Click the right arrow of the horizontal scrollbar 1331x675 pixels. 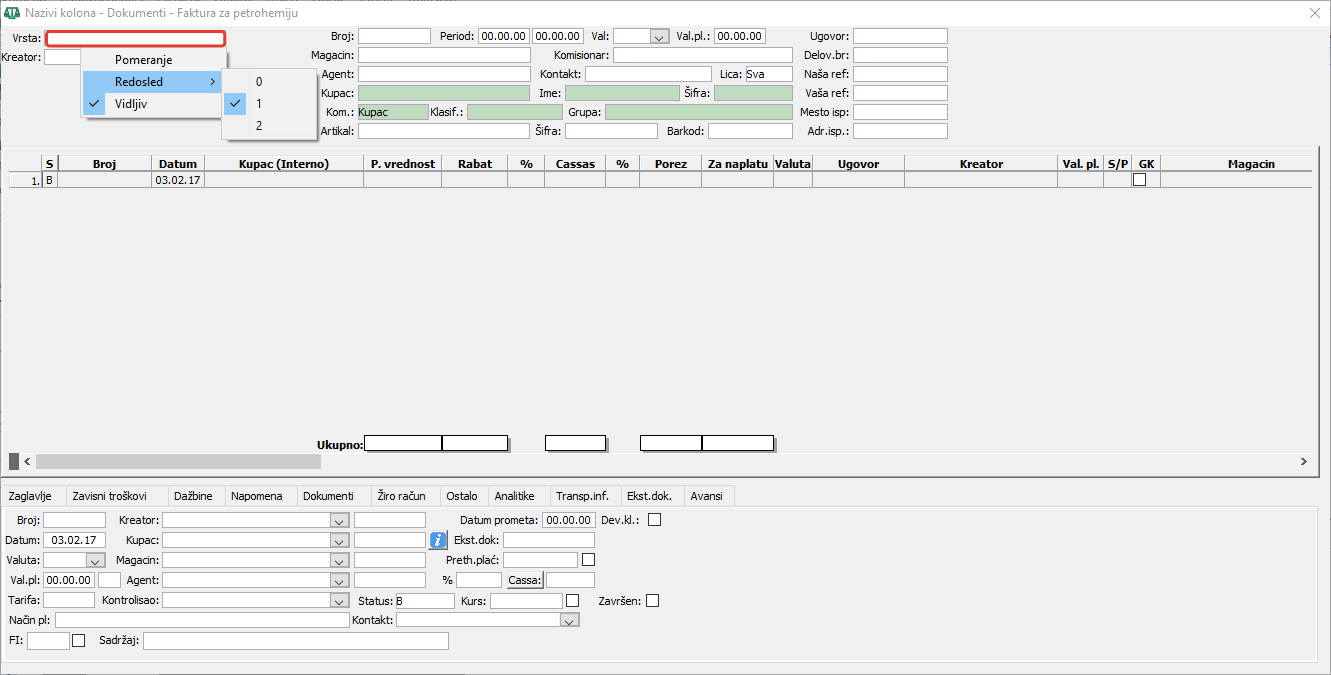(1303, 462)
